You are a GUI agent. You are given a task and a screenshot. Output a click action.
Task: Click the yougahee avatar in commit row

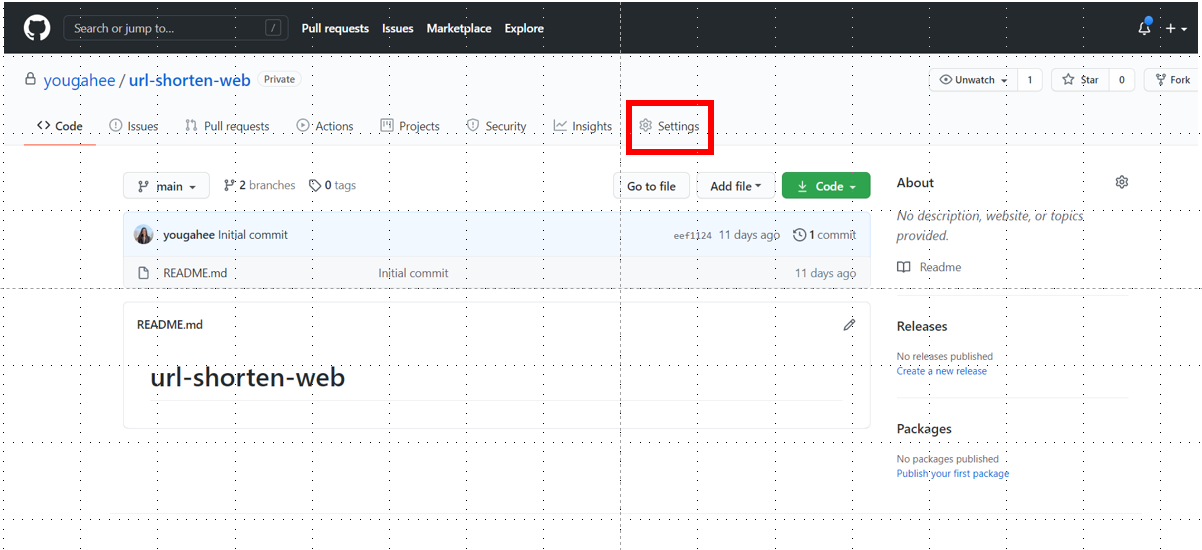(x=144, y=235)
